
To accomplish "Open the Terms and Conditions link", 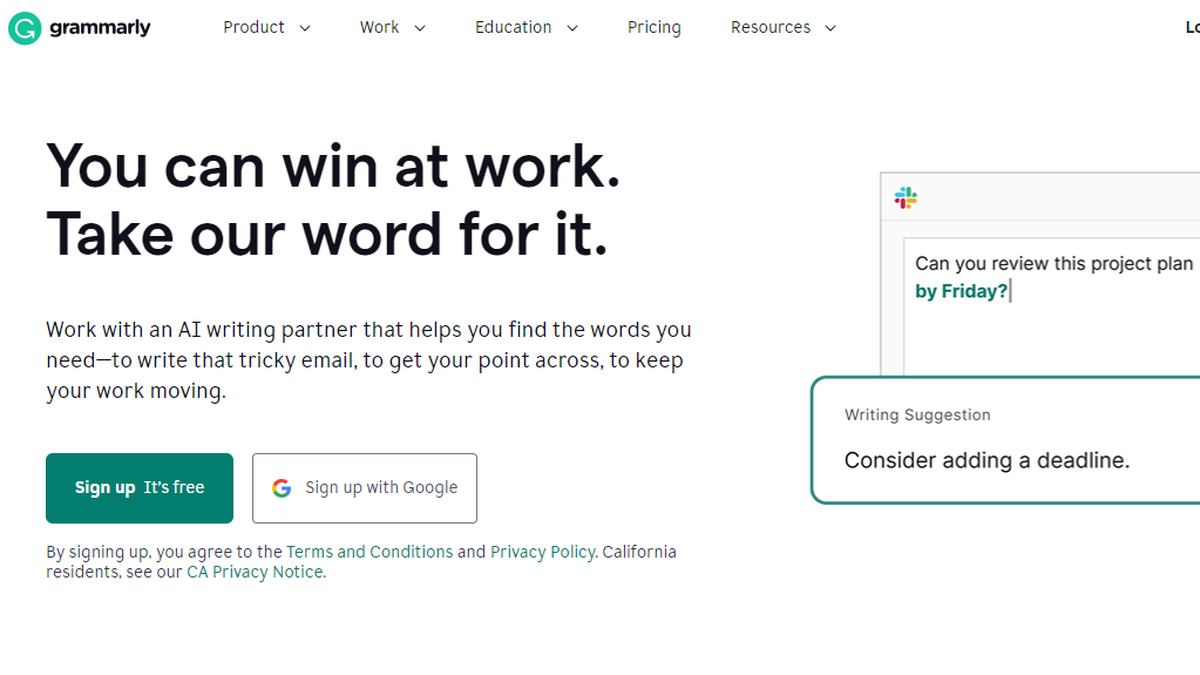I will pyautogui.click(x=369, y=551).
